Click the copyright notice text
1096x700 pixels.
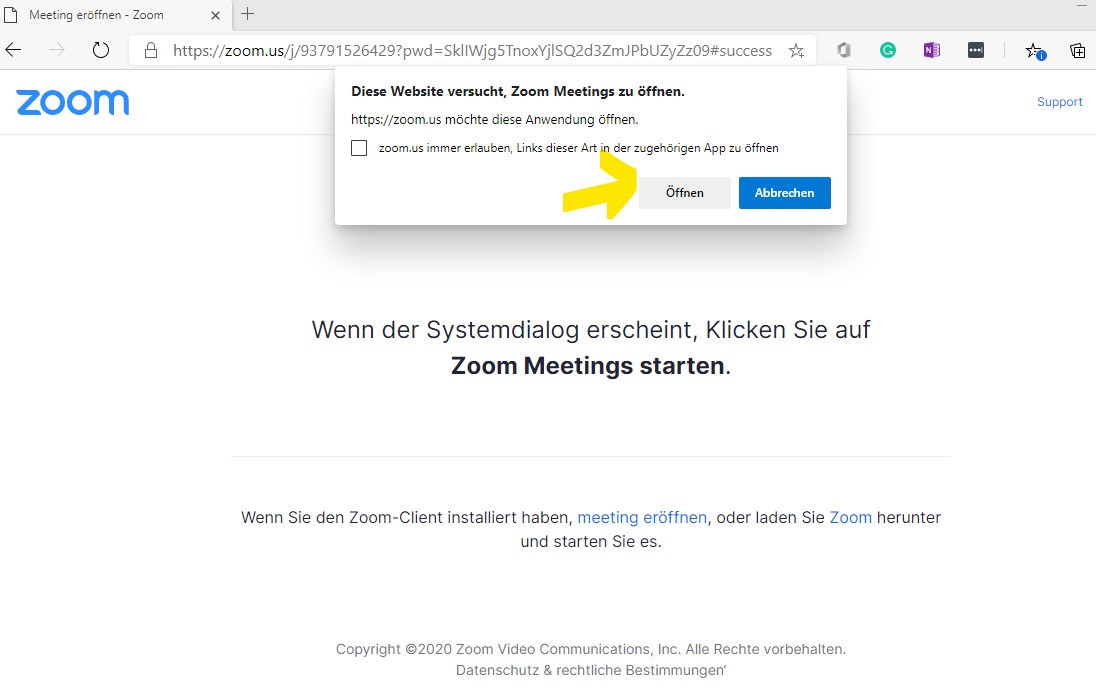click(x=591, y=649)
